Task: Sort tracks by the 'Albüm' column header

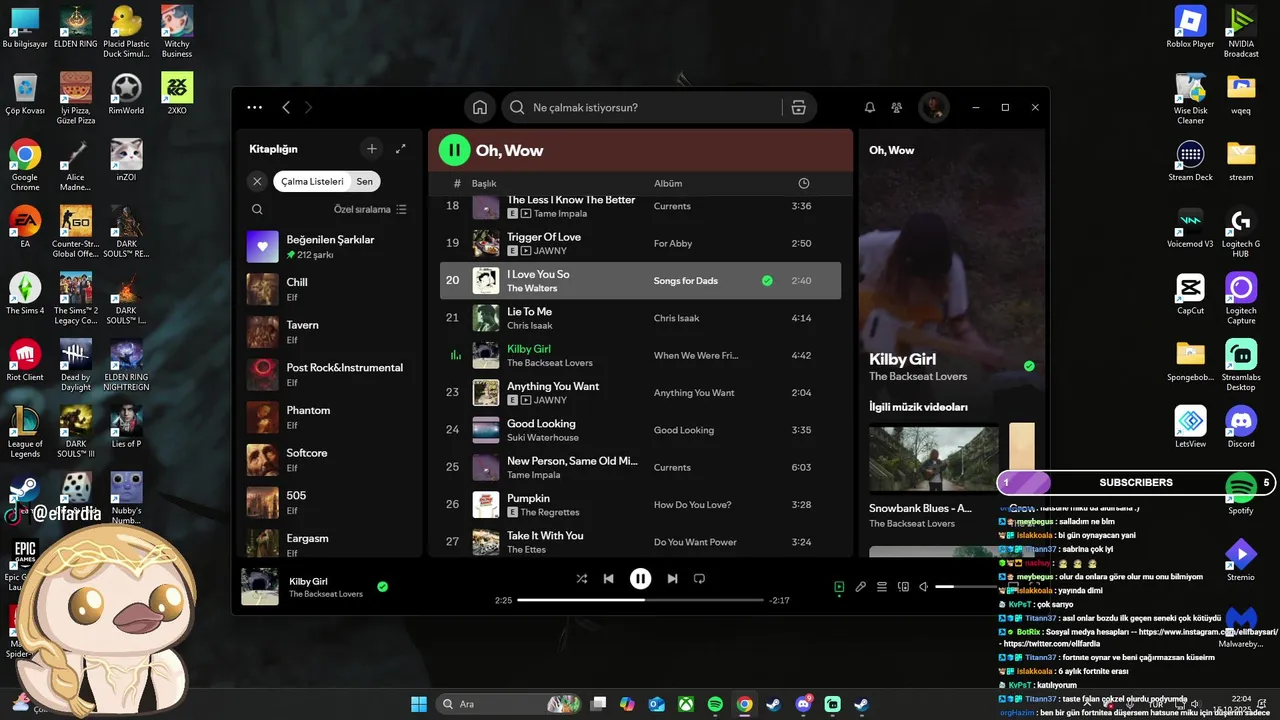Action: [x=668, y=183]
